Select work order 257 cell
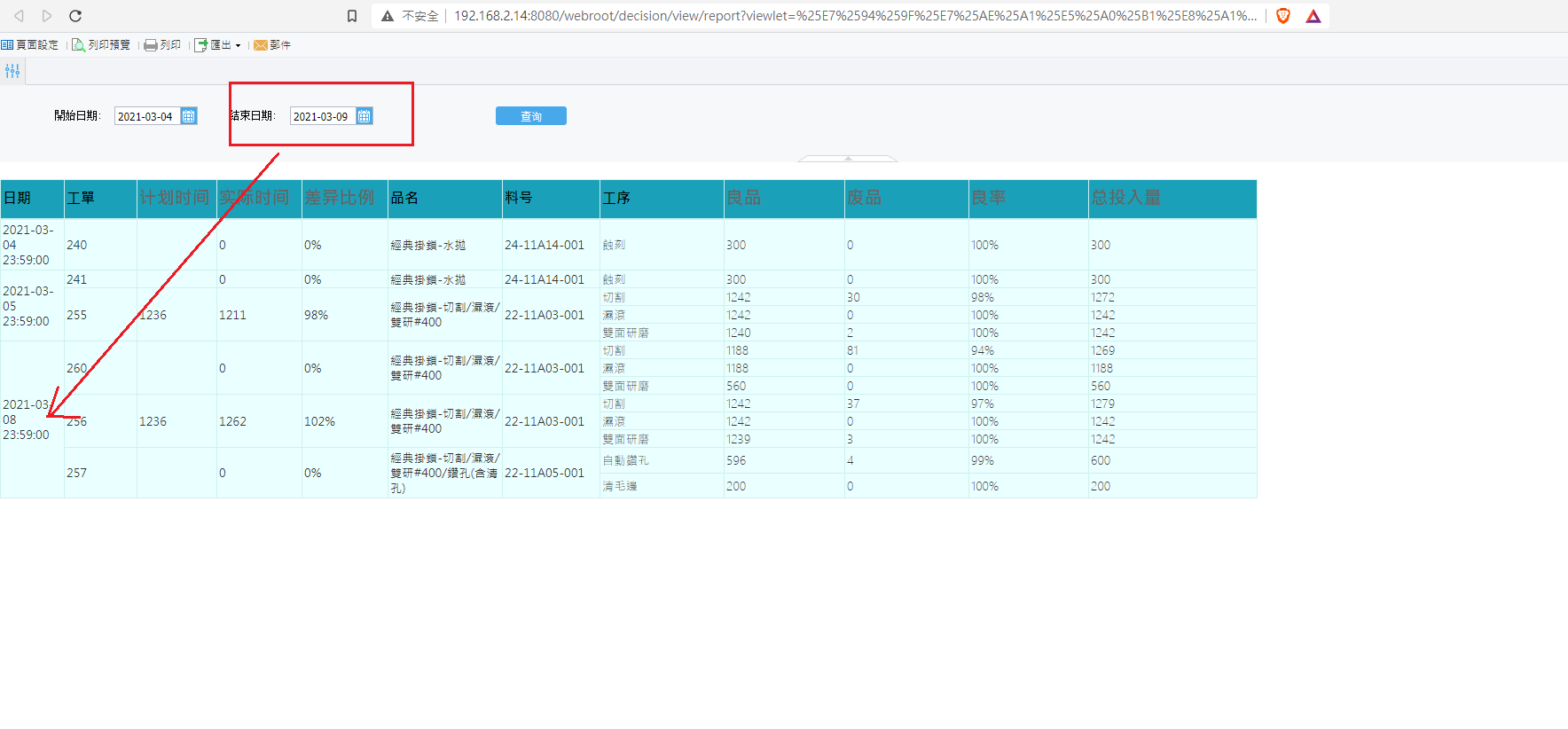 pos(100,473)
